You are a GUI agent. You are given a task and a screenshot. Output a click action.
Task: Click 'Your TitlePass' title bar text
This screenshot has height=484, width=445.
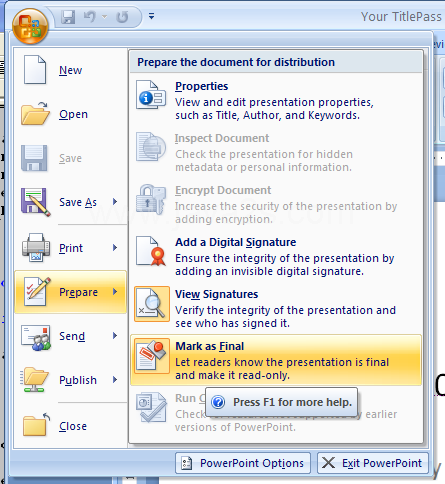click(x=401, y=17)
